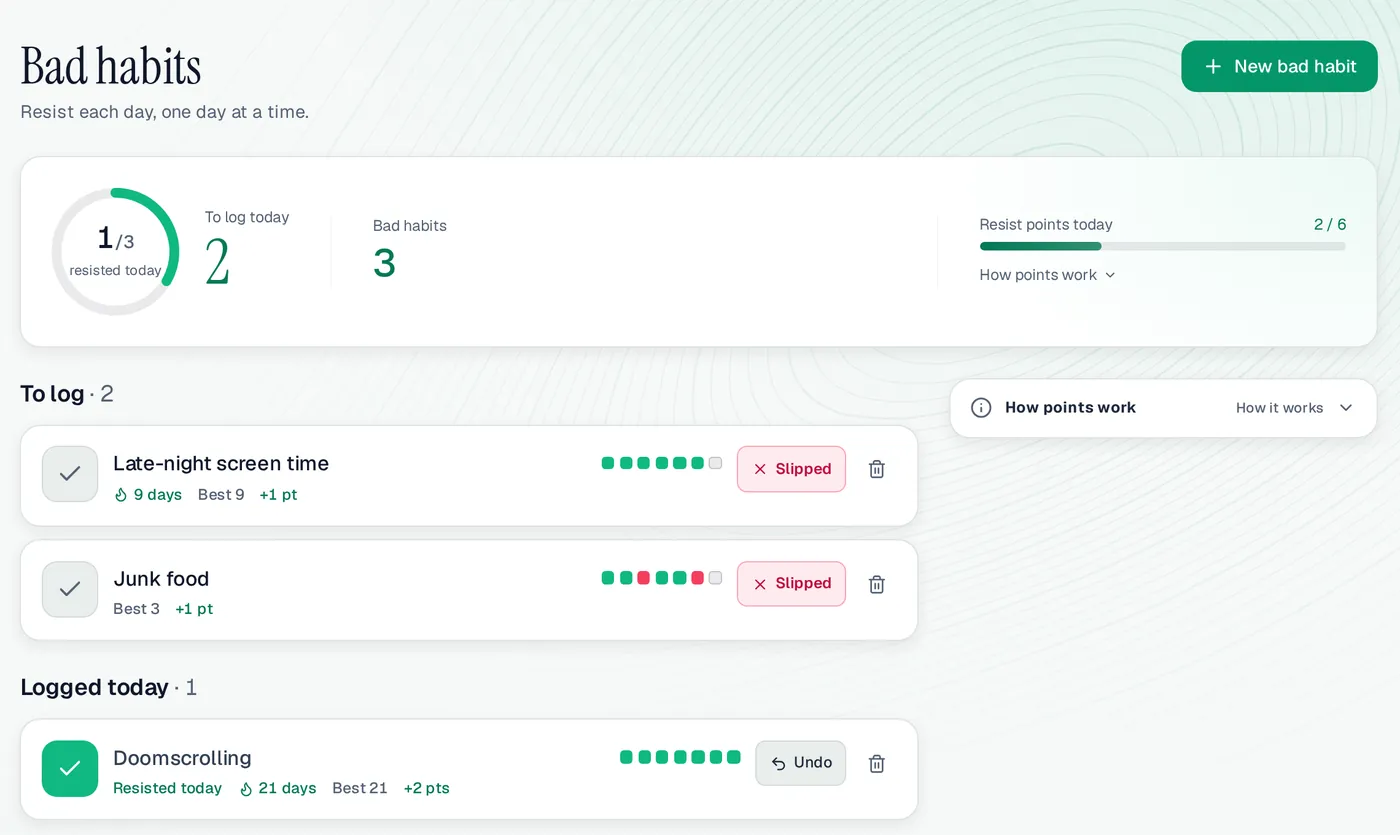Click the +1 pt label on Late-night screen time

[x=278, y=495]
